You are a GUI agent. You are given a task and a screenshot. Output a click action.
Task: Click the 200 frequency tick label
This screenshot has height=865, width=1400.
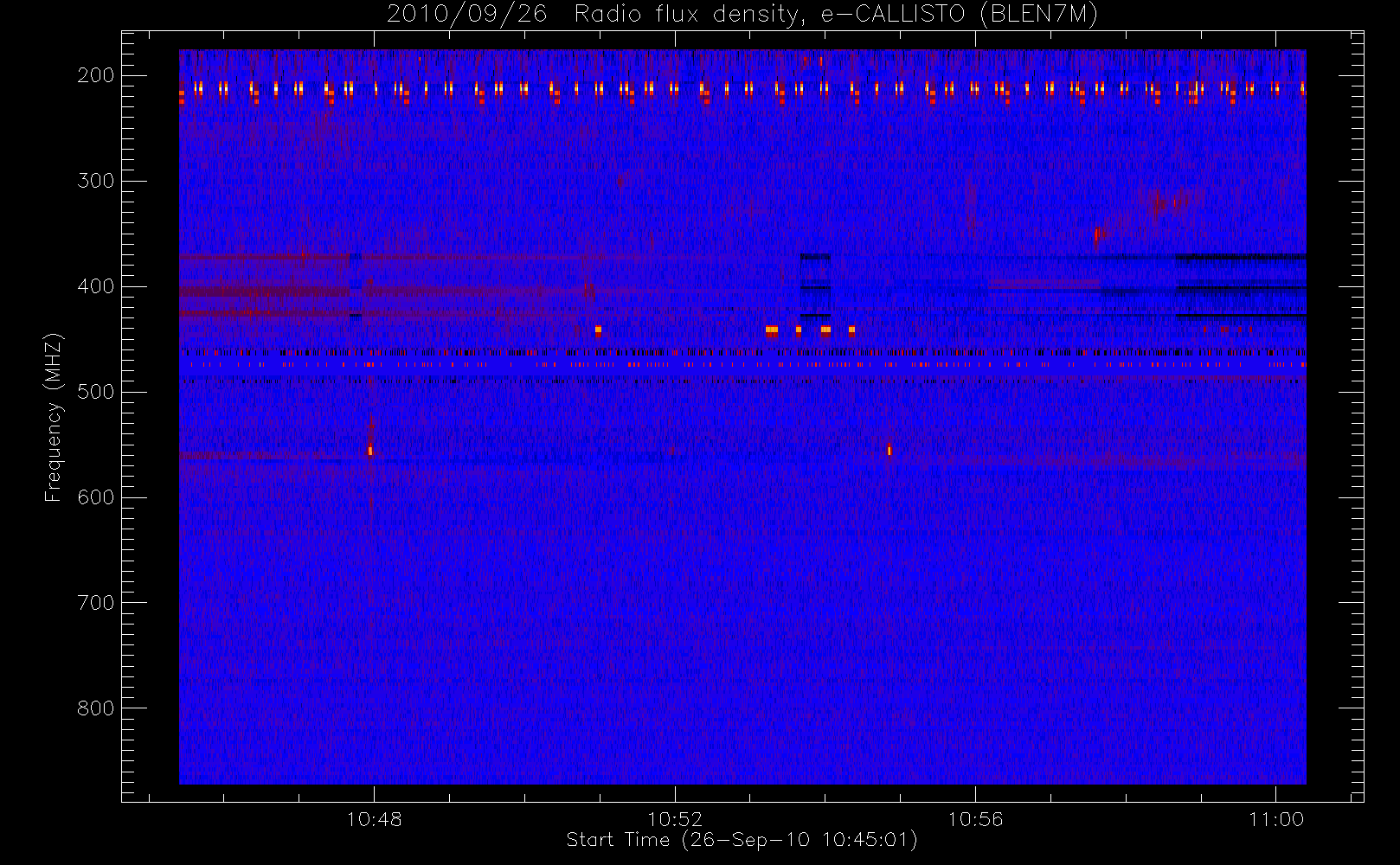click(96, 75)
